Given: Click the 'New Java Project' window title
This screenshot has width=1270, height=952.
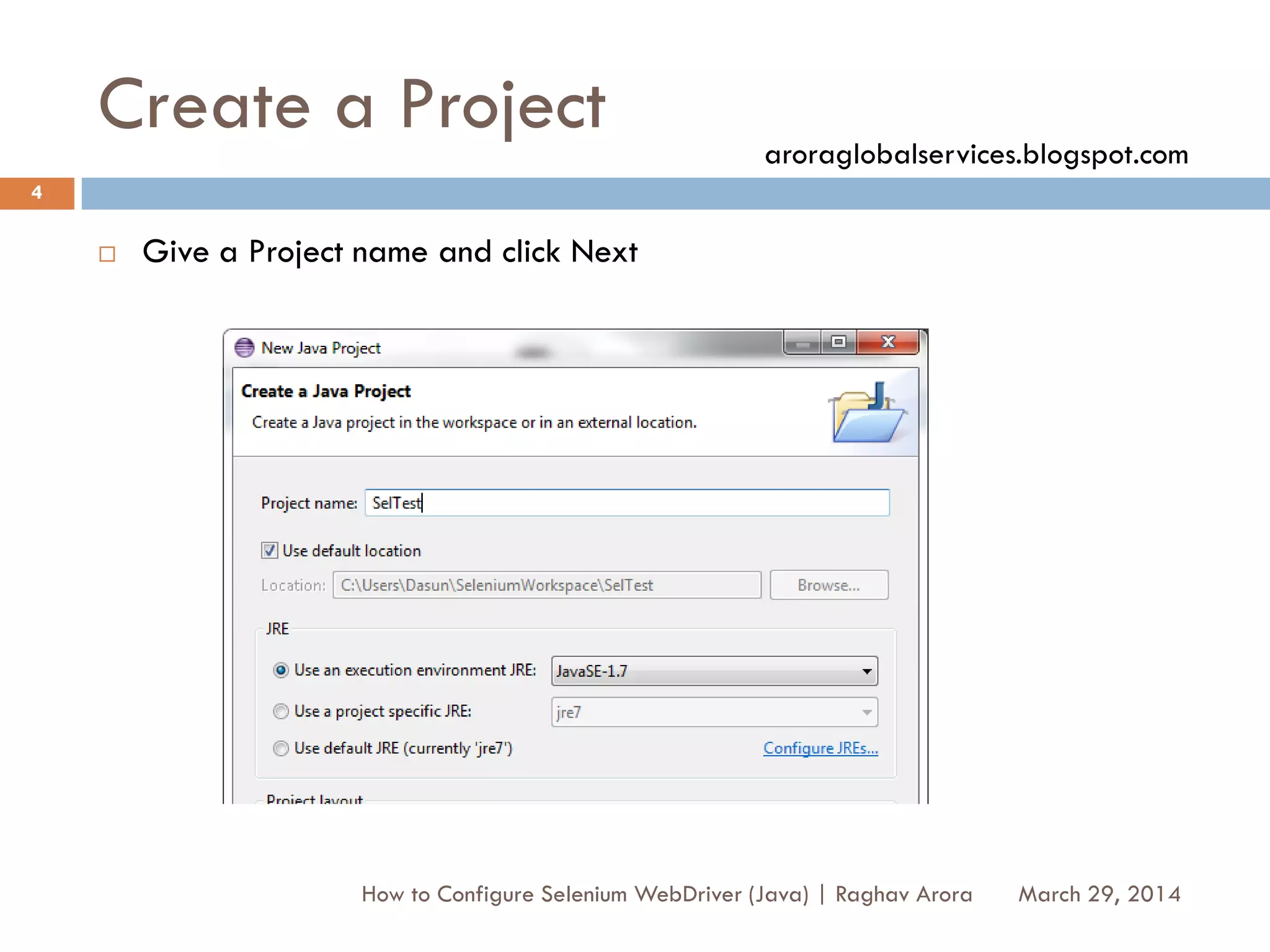Looking at the screenshot, I should click(x=321, y=348).
